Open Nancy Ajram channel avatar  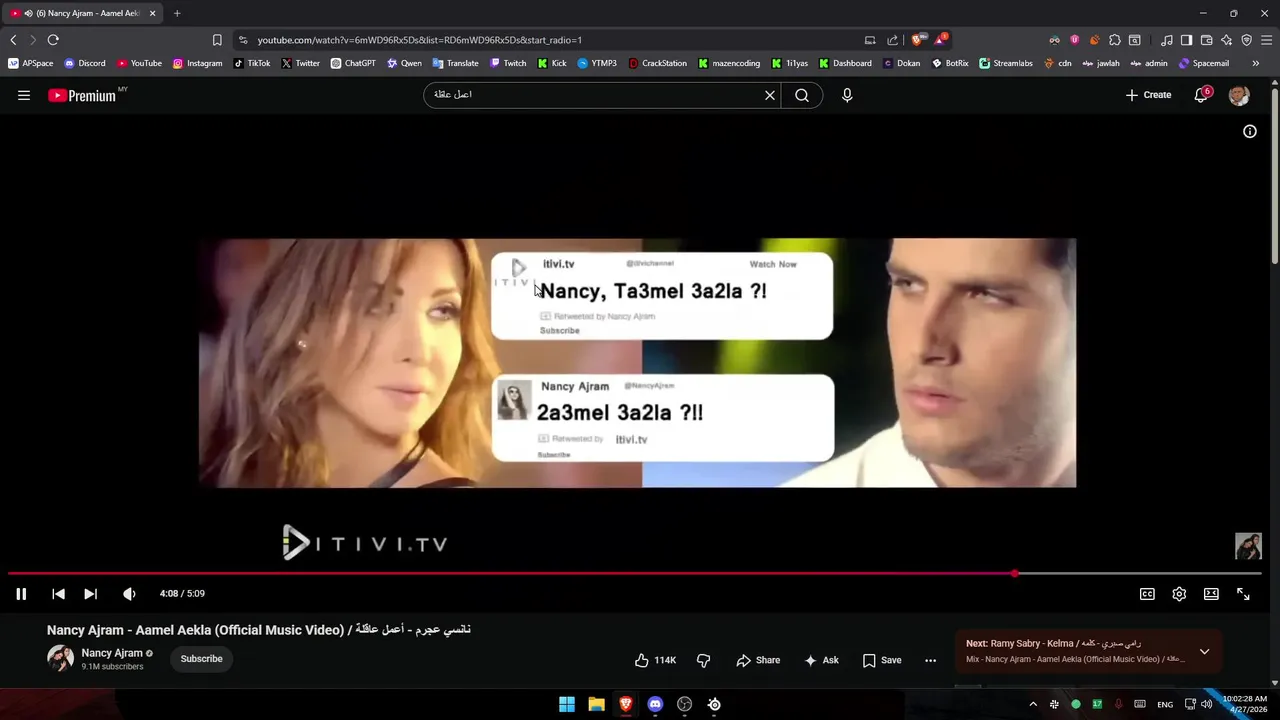pyautogui.click(x=61, y=658)
